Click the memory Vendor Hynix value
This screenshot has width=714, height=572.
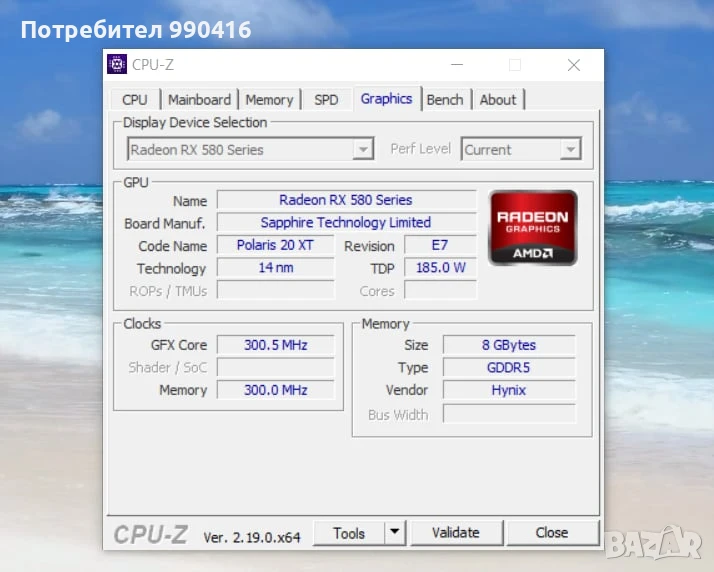tap(509, 390)
